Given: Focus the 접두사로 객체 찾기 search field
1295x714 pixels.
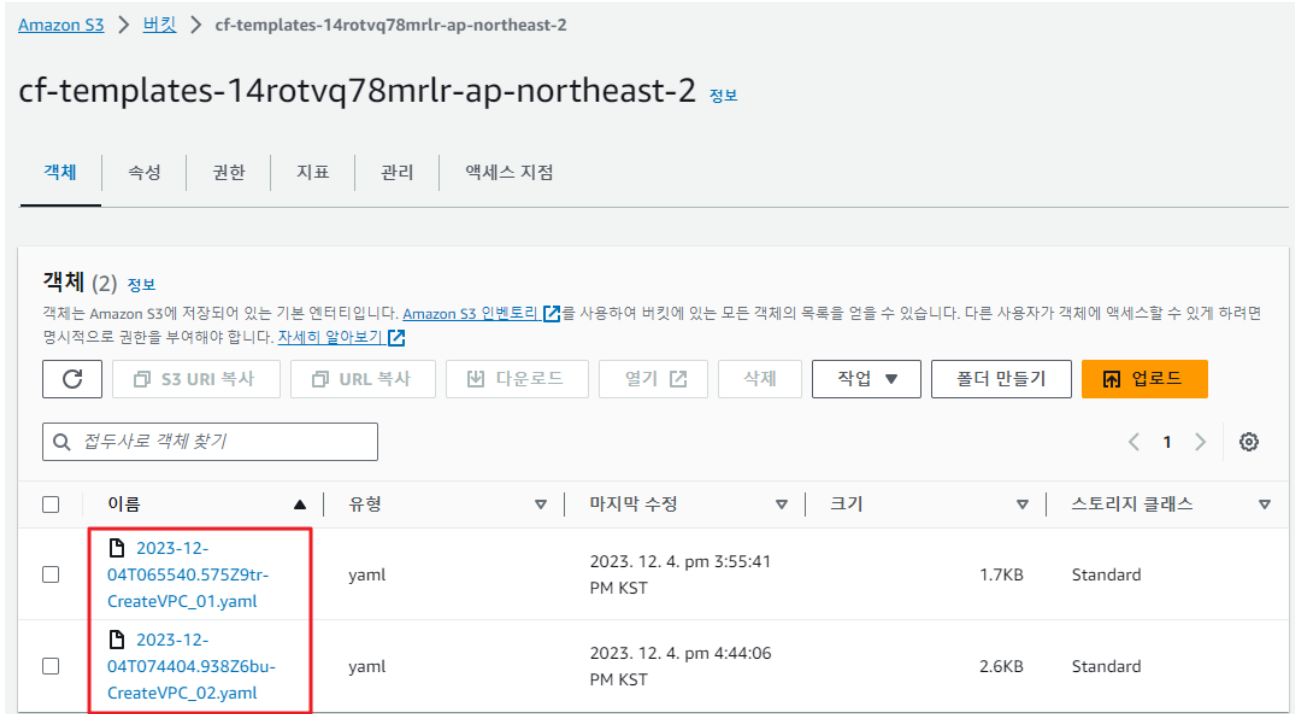Looking at the screenshot, I should click(210, 441).
